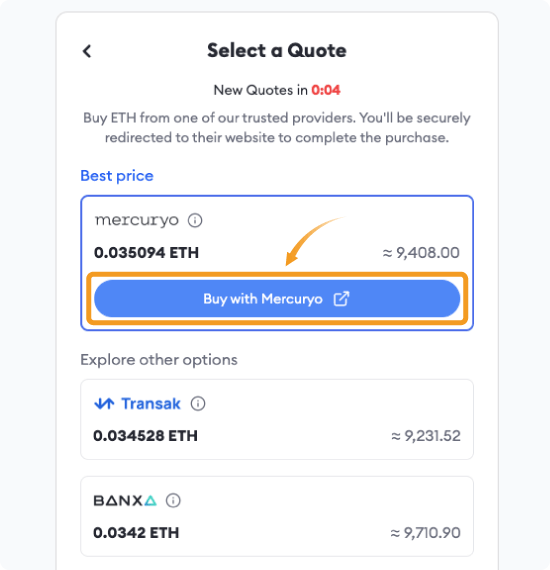The image size is (550, 570).
Task: Click the BANXA logo
Action: click(x=125, y=501)
